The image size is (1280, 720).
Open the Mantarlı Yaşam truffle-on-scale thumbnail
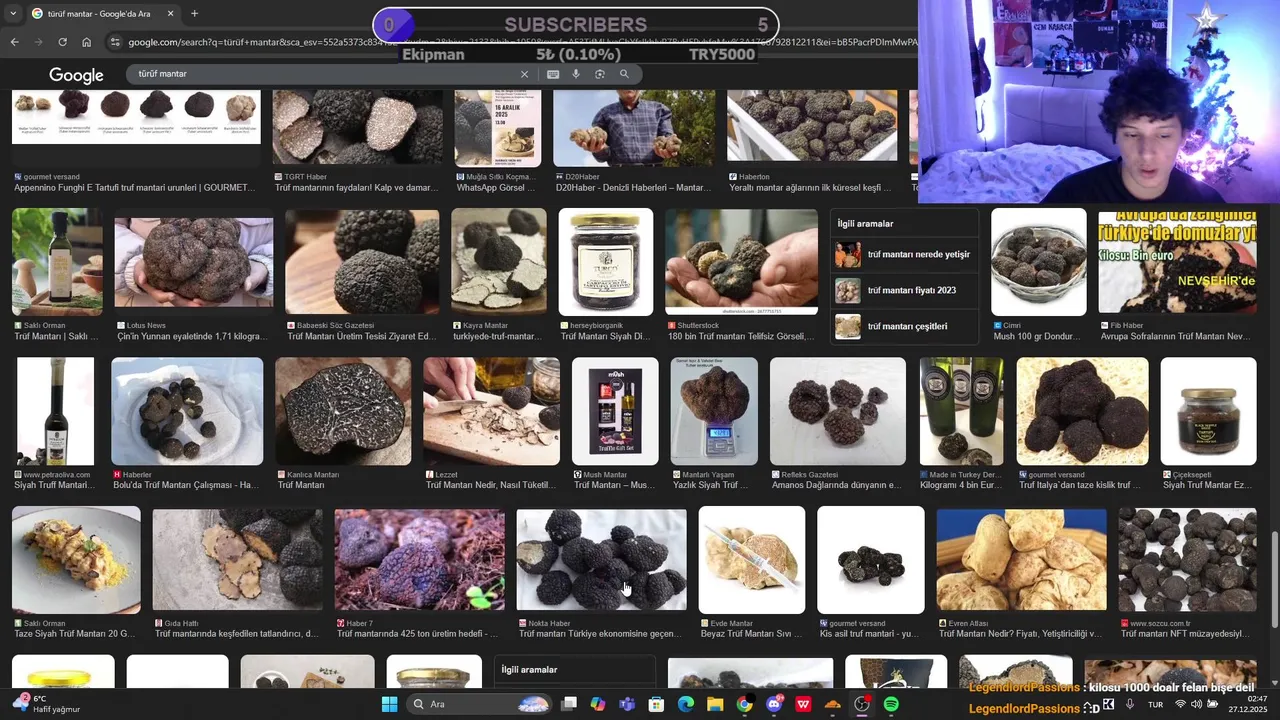[x=714, y=411]
